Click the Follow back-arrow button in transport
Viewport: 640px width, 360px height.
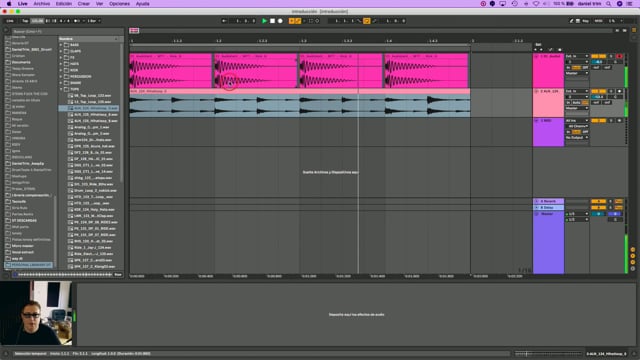pos(224,21)
